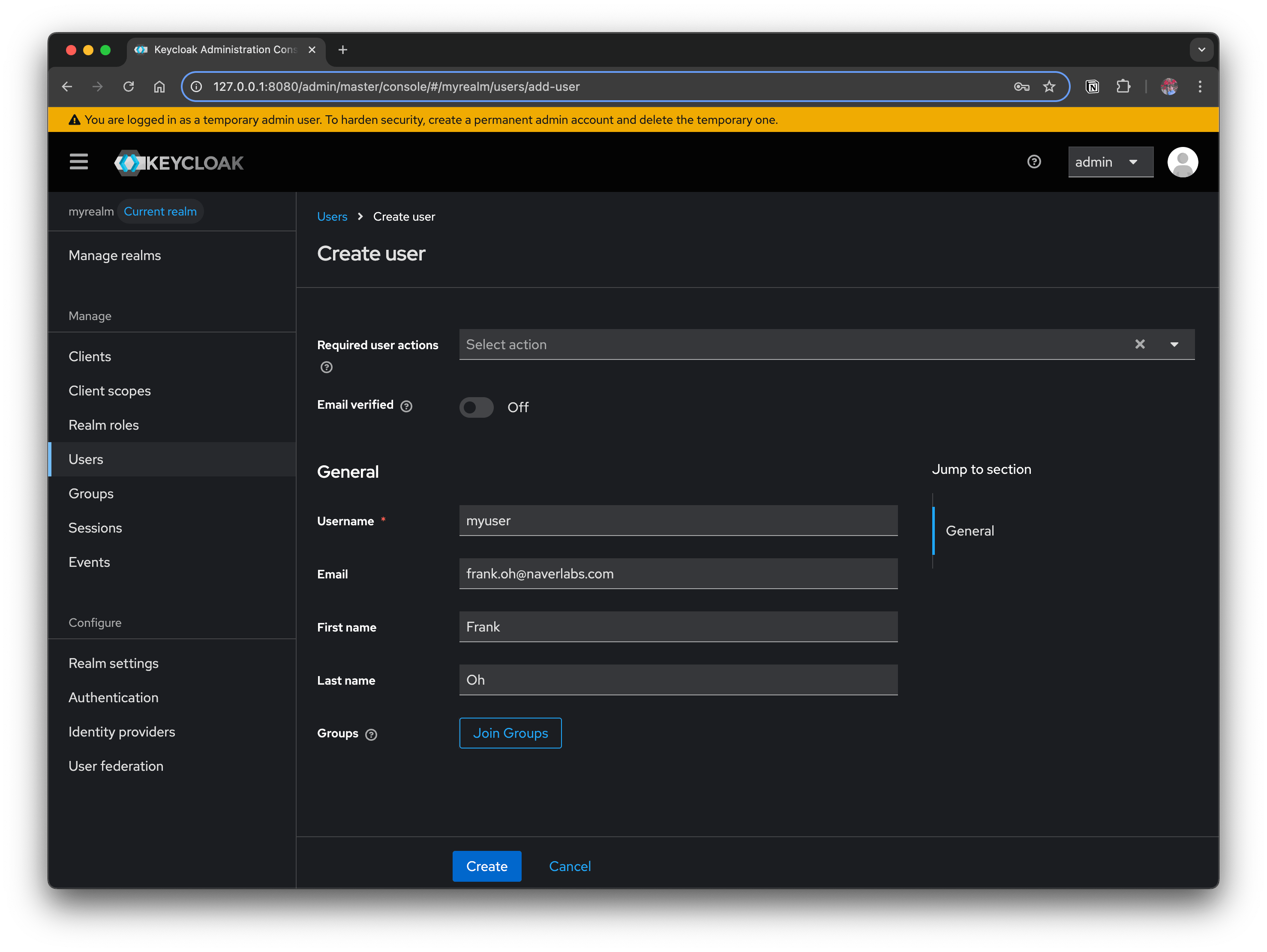This screenshot has width=1267, height=952.
Task: Open the password manager key icon
Action: click(x=1021, y=87)
